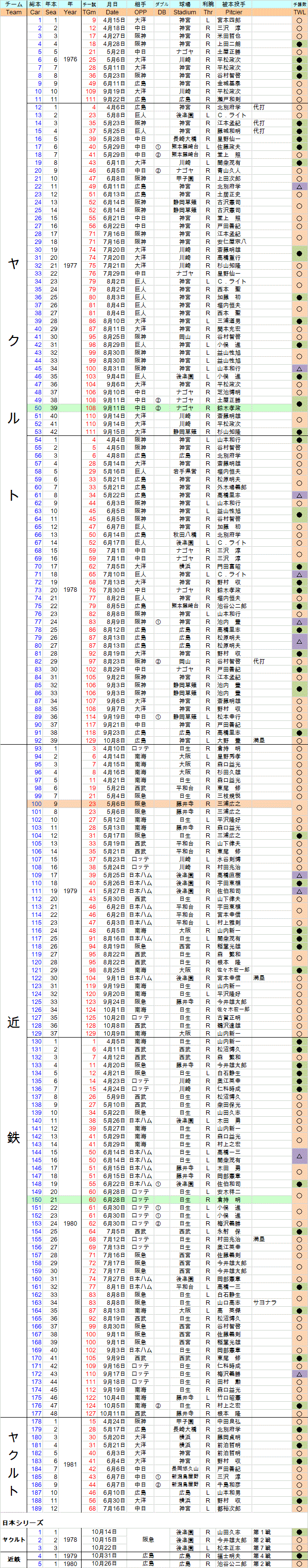Click pitcher name 都裕次郎

click(229, 1508)
